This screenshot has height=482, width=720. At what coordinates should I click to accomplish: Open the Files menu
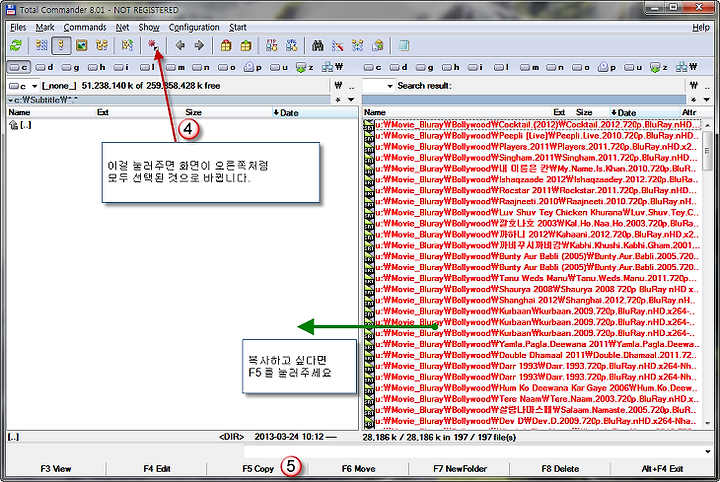18,28
